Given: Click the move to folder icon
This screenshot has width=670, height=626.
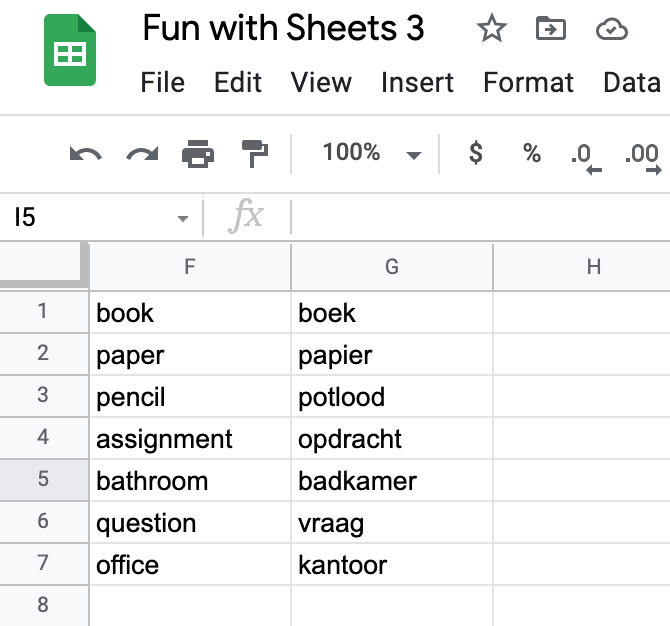Looking at the screenshot, I should pos(549,29).
